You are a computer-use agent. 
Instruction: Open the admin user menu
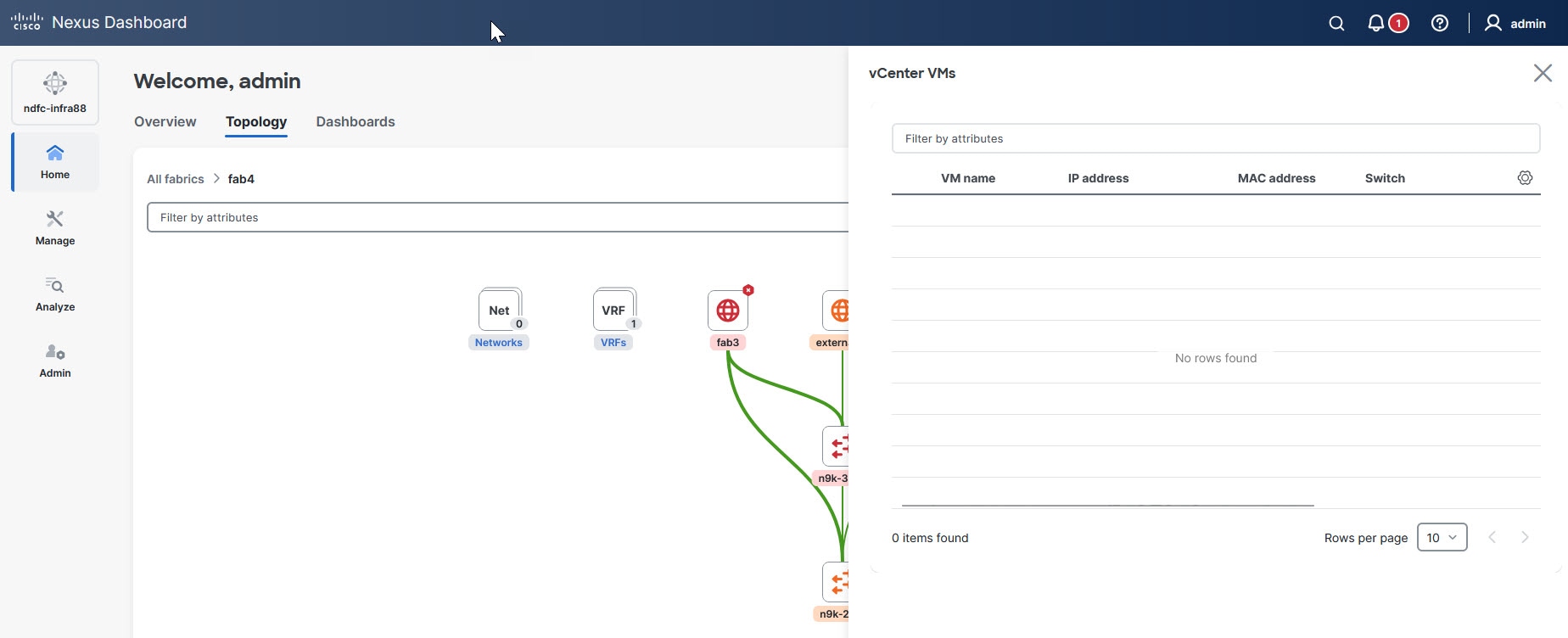click(1515, 24)
